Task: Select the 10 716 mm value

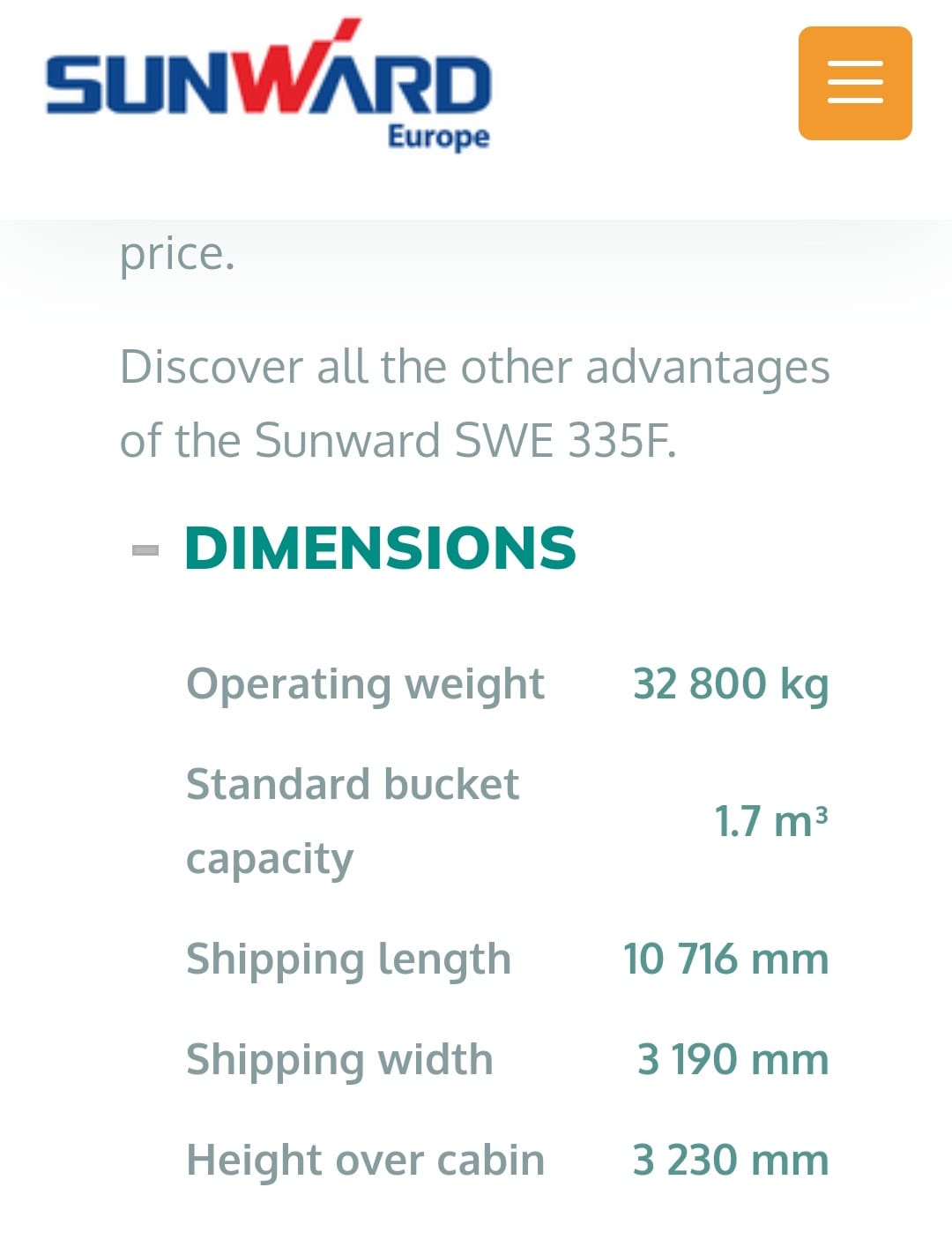Action: [x=725, y=960]
